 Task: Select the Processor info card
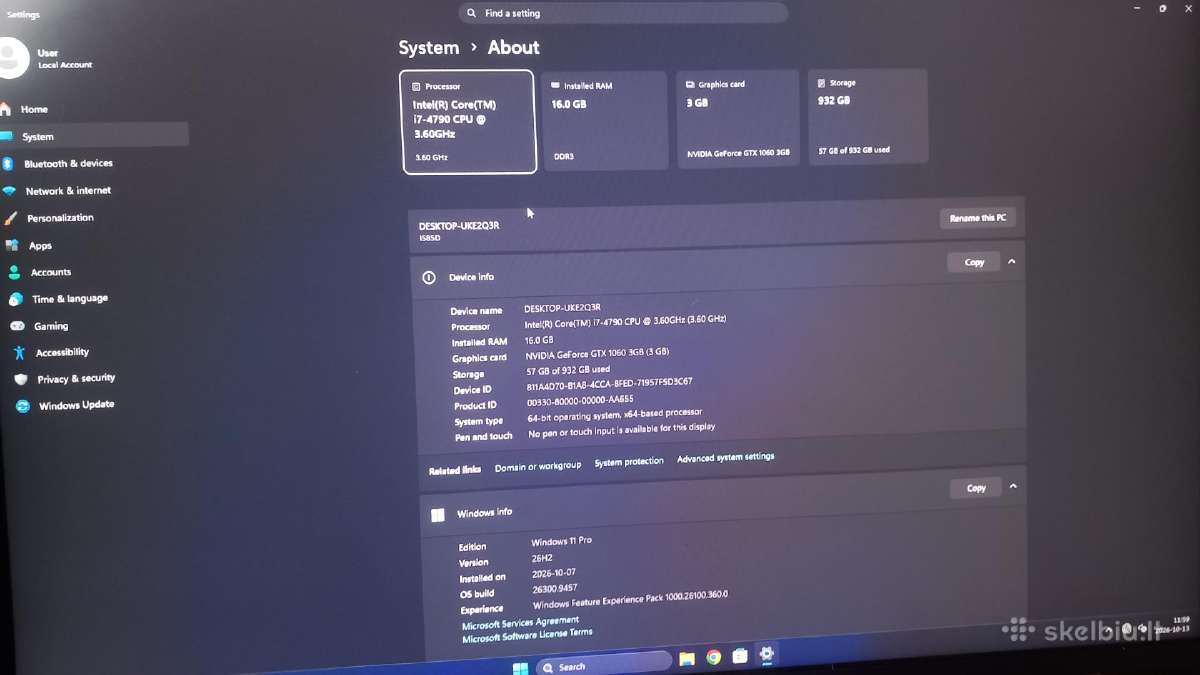click(468, 122)
